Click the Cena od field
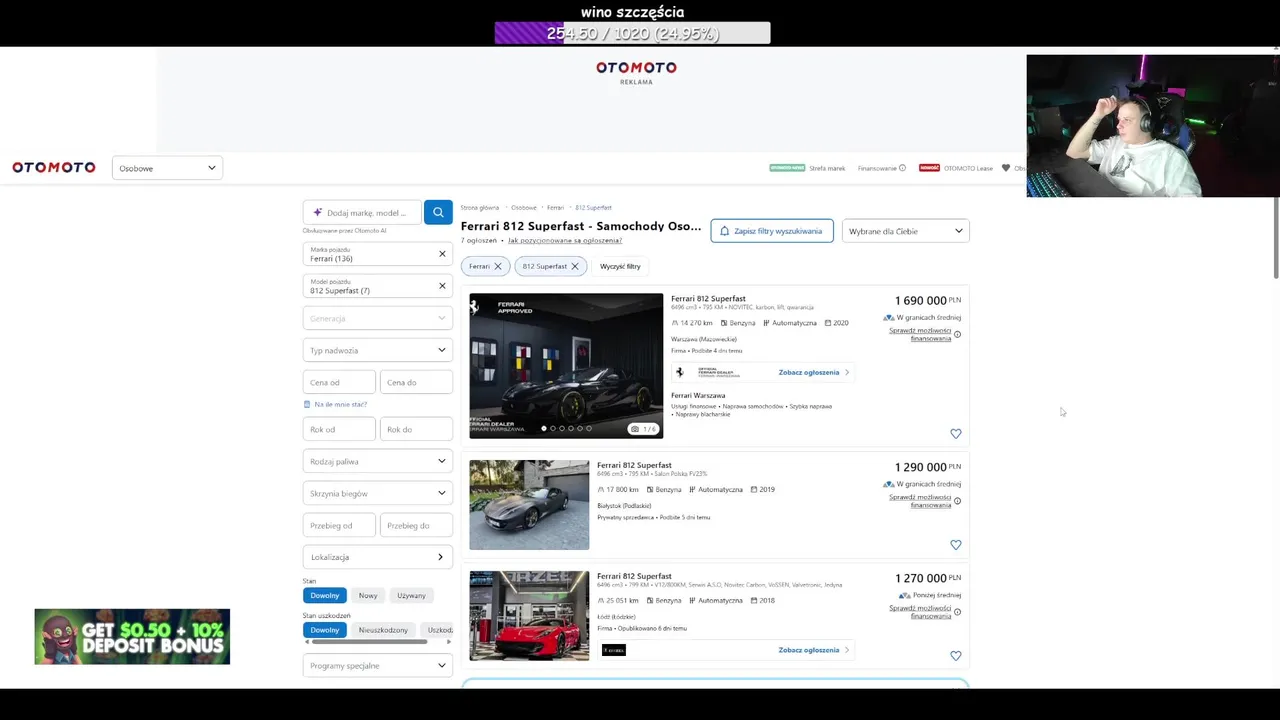The height and width of the screenshot is (720, 1280). pyautogui.click(x=339, y=382)
